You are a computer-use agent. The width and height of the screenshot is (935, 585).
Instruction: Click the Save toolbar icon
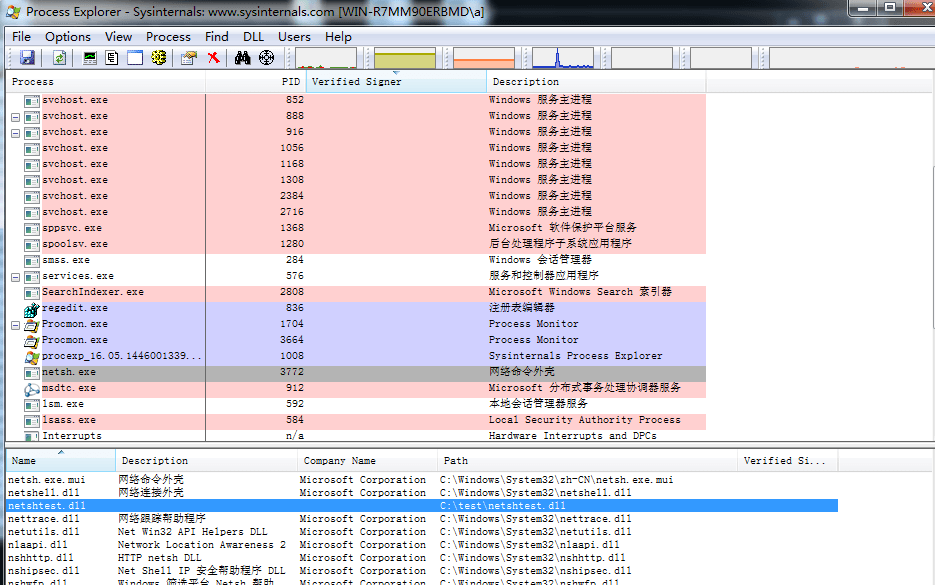coord(27,58)
